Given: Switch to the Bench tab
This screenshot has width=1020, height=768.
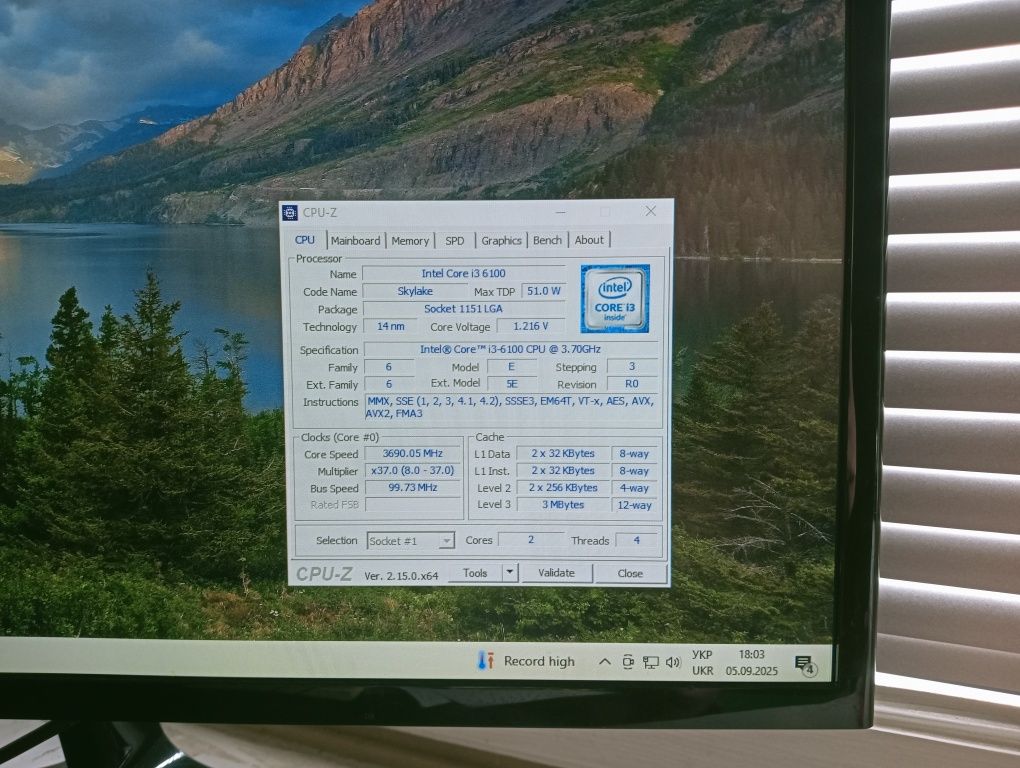Looking at the screenshot, I should [547, 240].
